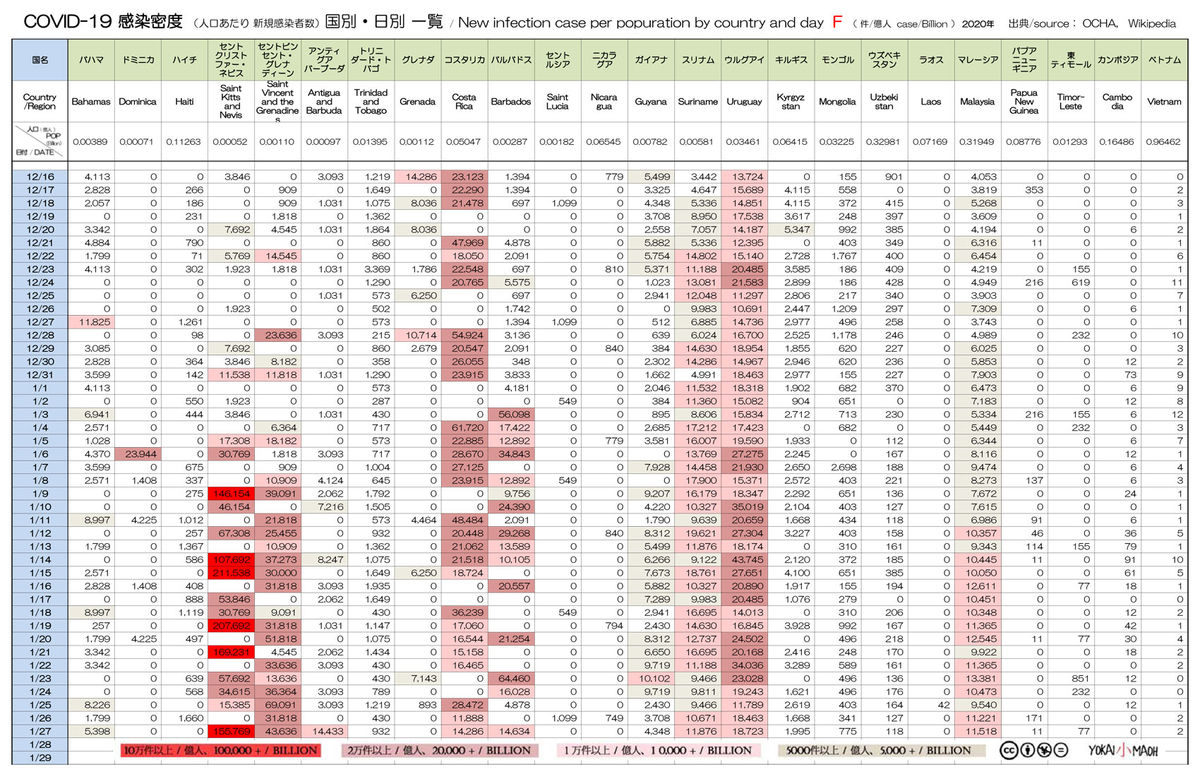The image size is (1200, 772).
Task: Click the Barbados cell value 64.460
Action: (x=511, y=678)
